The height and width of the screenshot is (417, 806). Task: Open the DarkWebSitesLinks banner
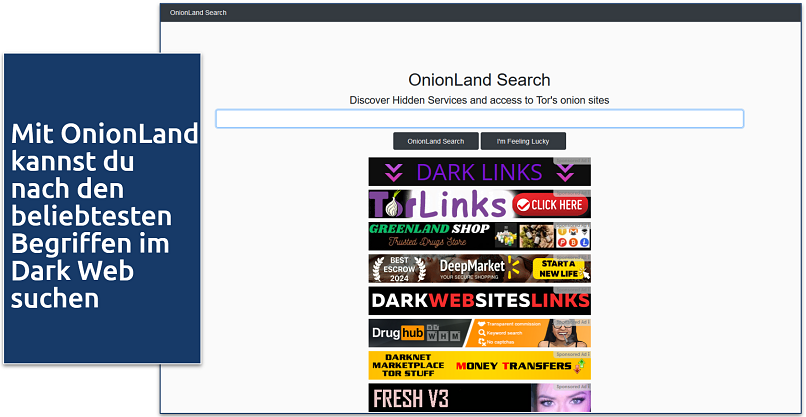click(x=479, y=300)
